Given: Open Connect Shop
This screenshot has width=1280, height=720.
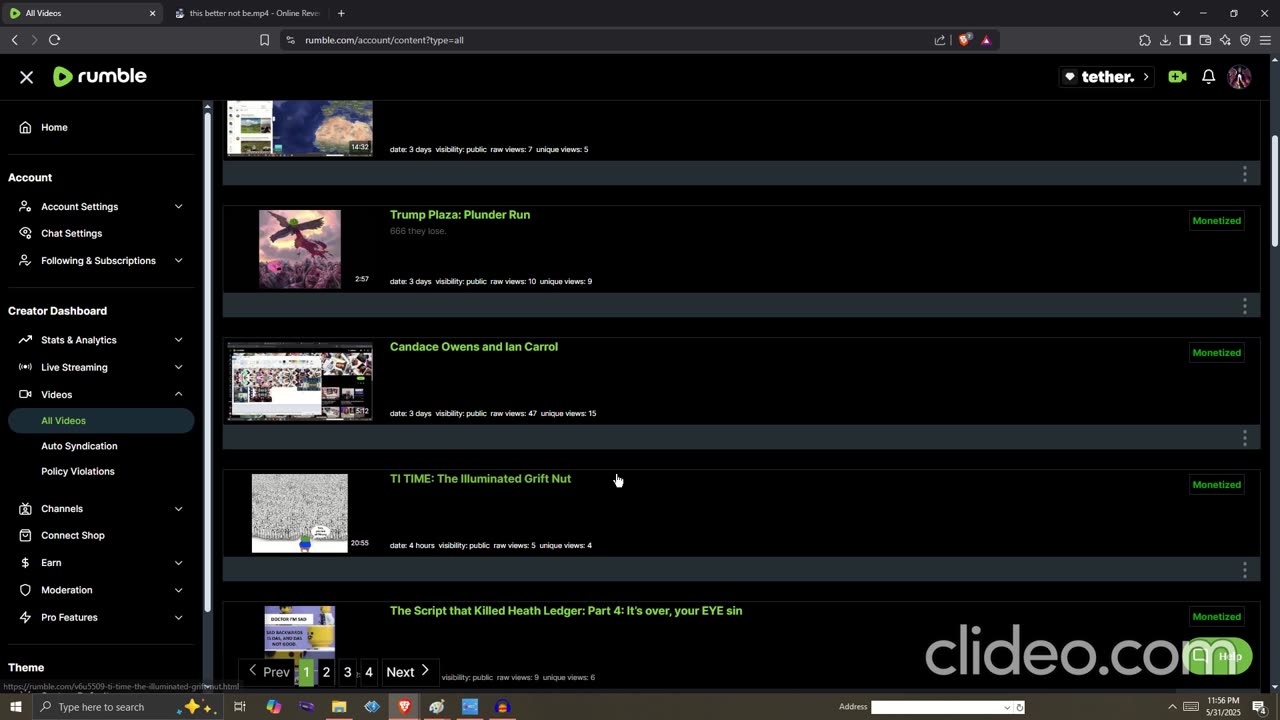Looking at the screenshot, I should coord(72,535).
